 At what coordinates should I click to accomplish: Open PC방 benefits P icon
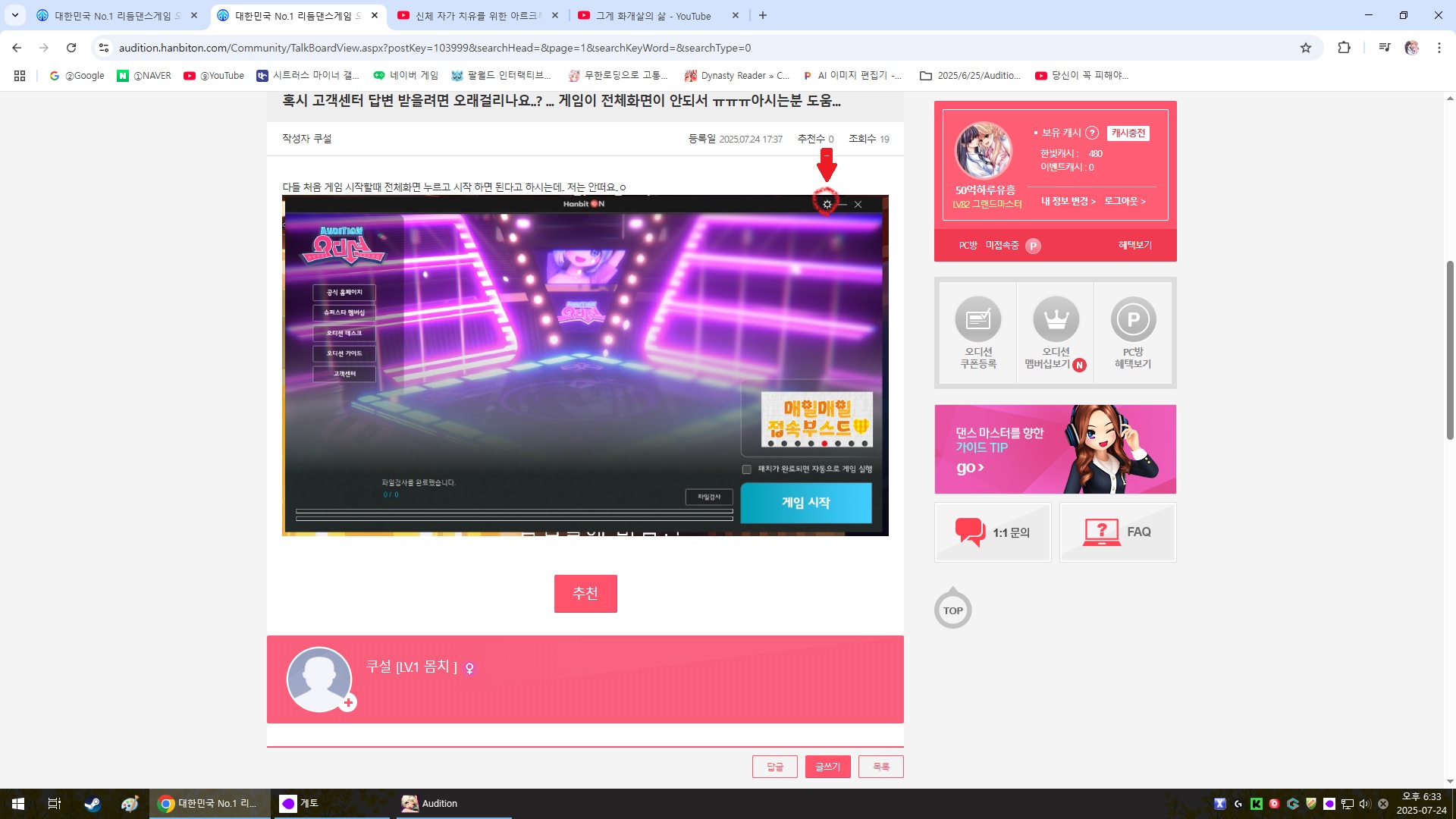point(1133,320)
